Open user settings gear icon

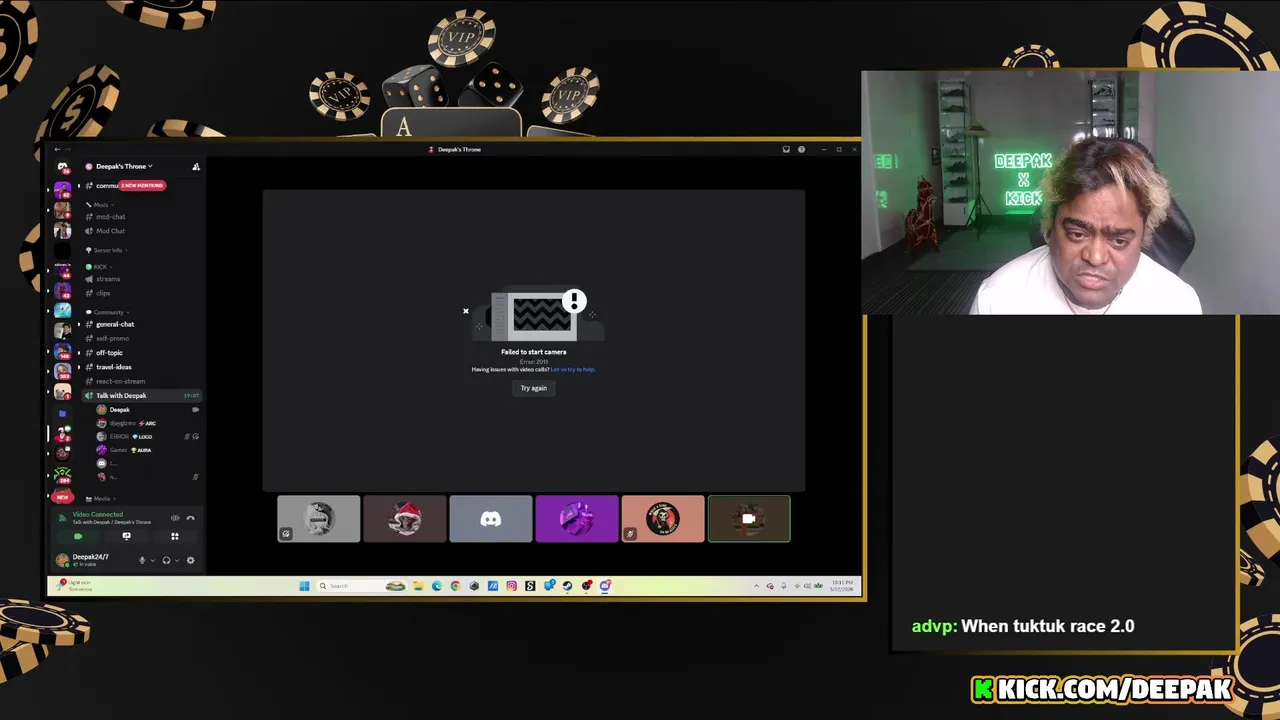click(190, 560)
